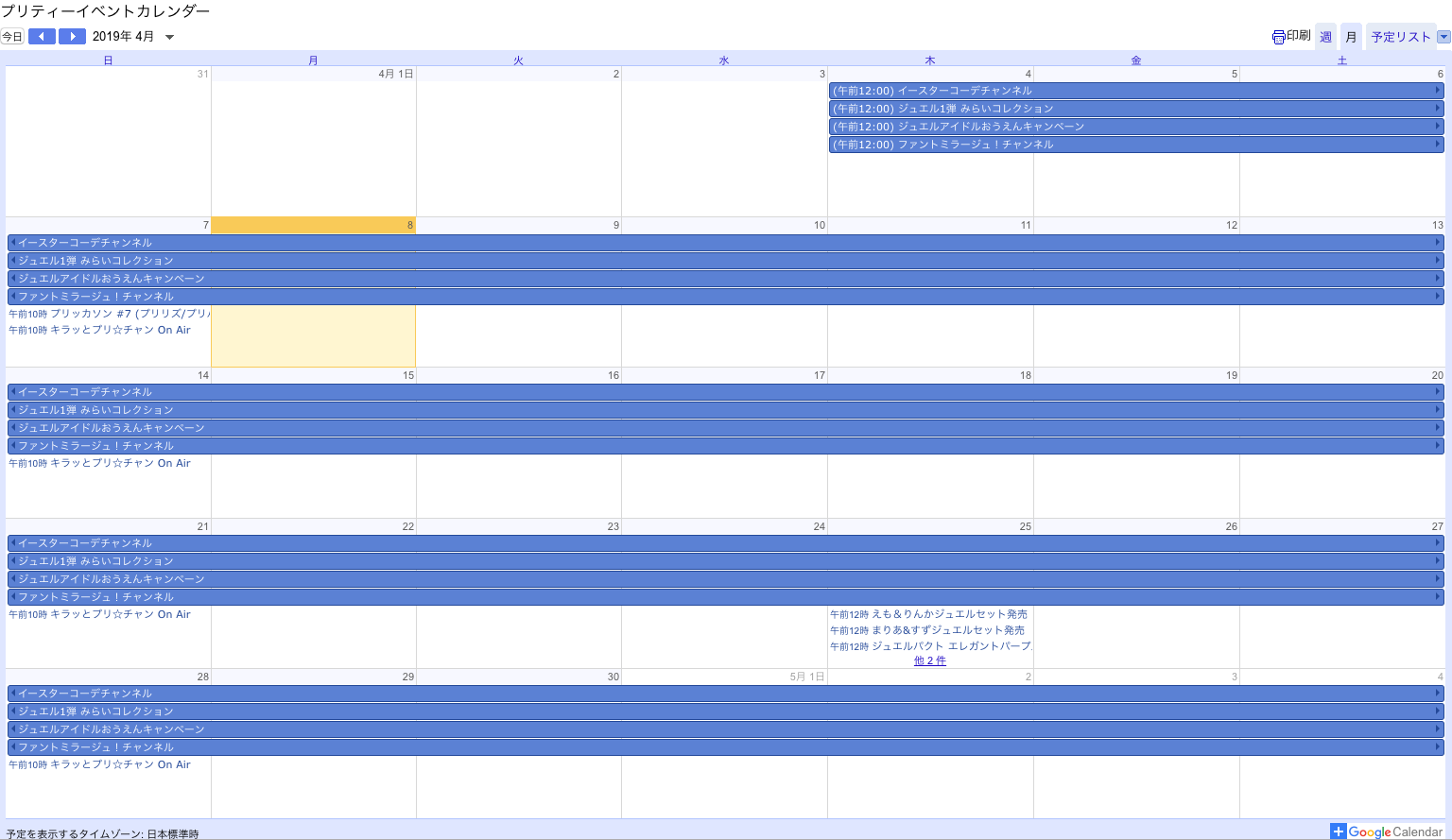Open the calendar list dropdown arrow after 予定リスト

pyautogui.click(x=1443, y=37)
